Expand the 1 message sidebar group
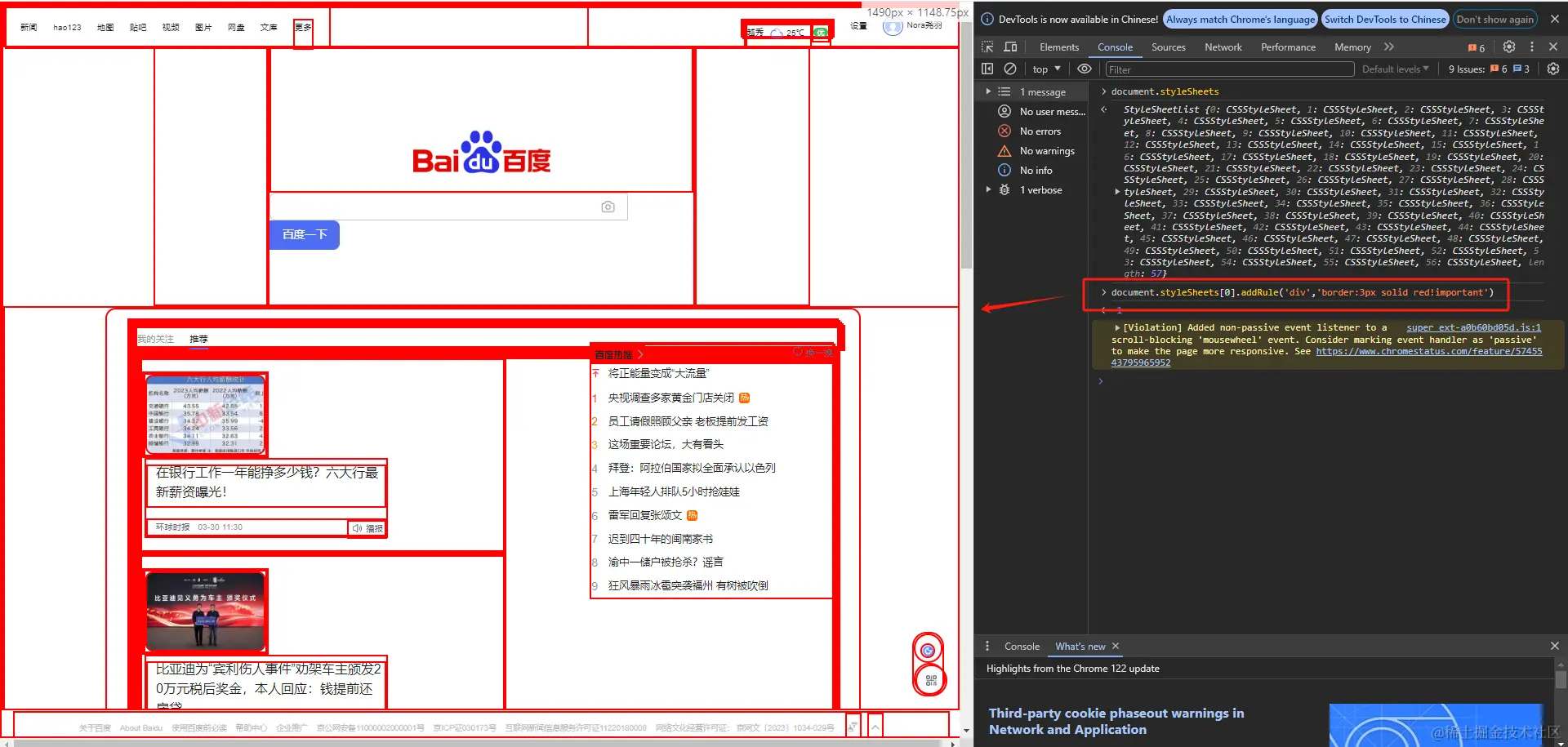 (988, 91)
